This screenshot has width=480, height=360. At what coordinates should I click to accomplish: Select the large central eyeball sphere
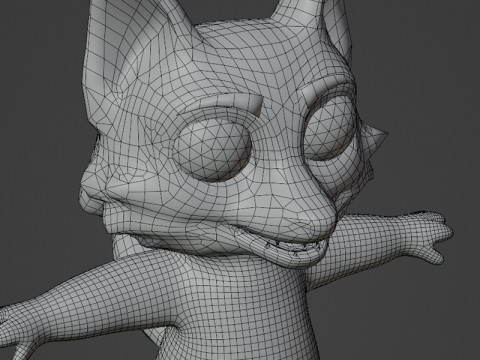point(213,151)
